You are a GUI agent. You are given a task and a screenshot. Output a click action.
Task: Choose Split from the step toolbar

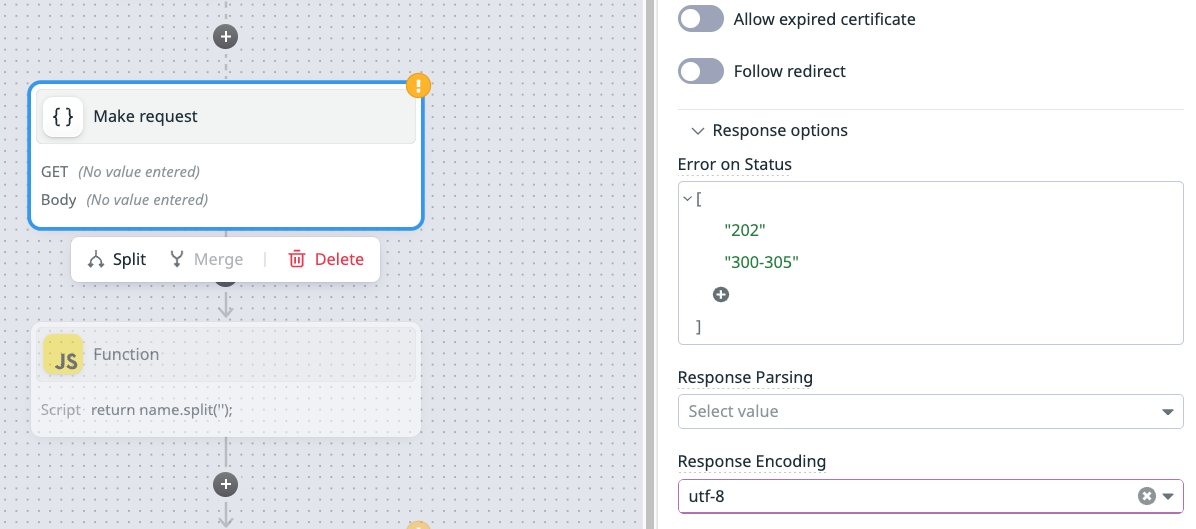(117, 260)
